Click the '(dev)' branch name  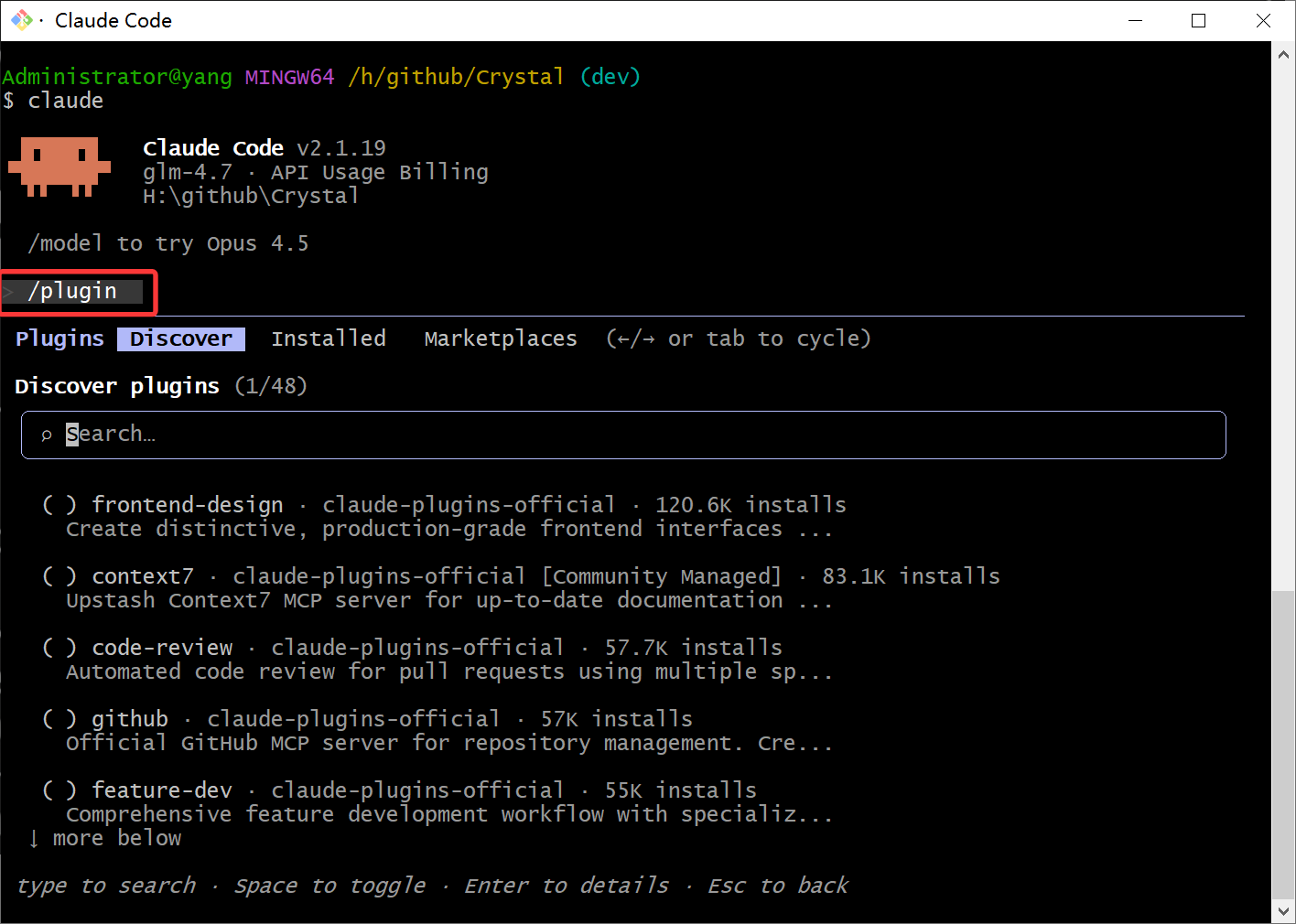(610, 77)
